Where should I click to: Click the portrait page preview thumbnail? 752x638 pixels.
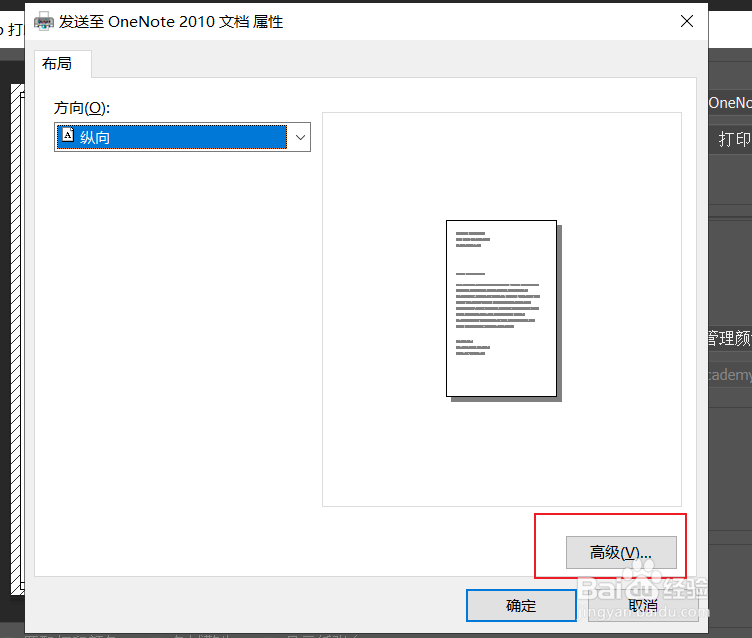point(504,310)
